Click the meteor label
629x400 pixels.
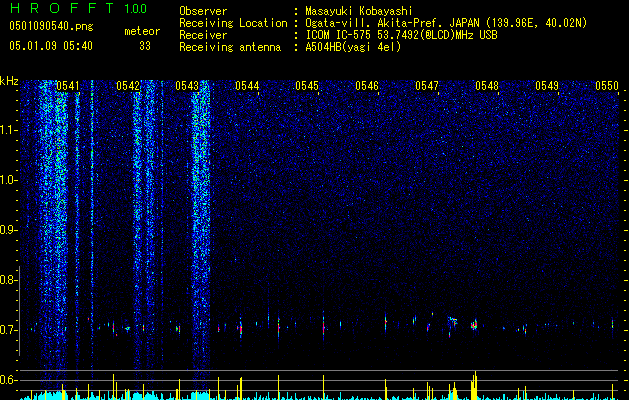click(142, 31)
